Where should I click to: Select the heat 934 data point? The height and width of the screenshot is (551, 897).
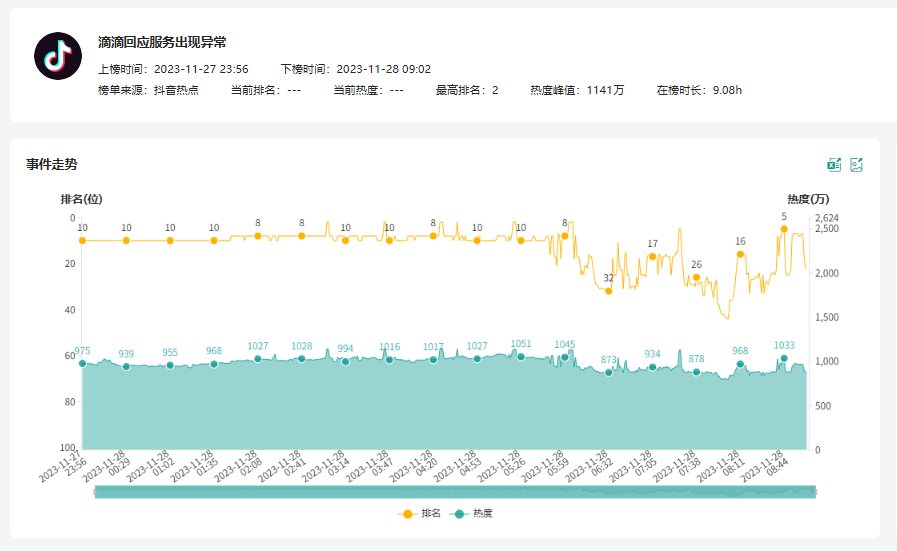click(653, 367)
